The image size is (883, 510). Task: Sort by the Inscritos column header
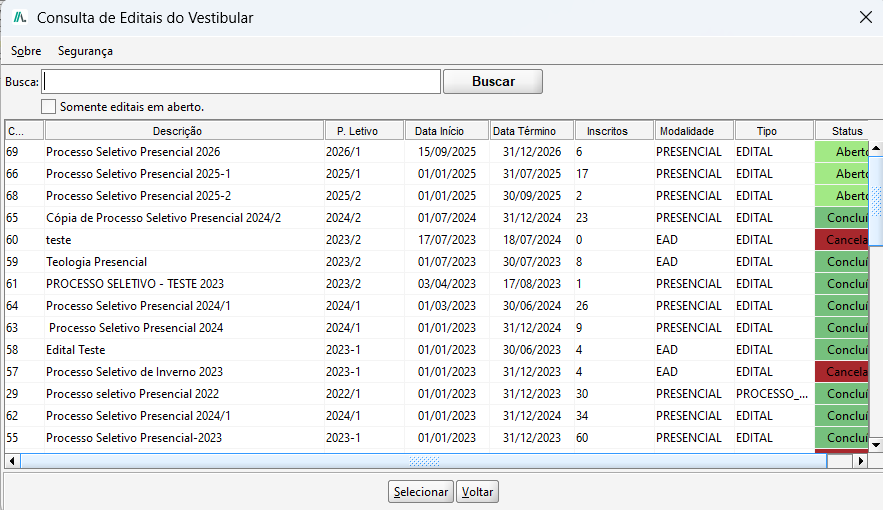point(614,131)
